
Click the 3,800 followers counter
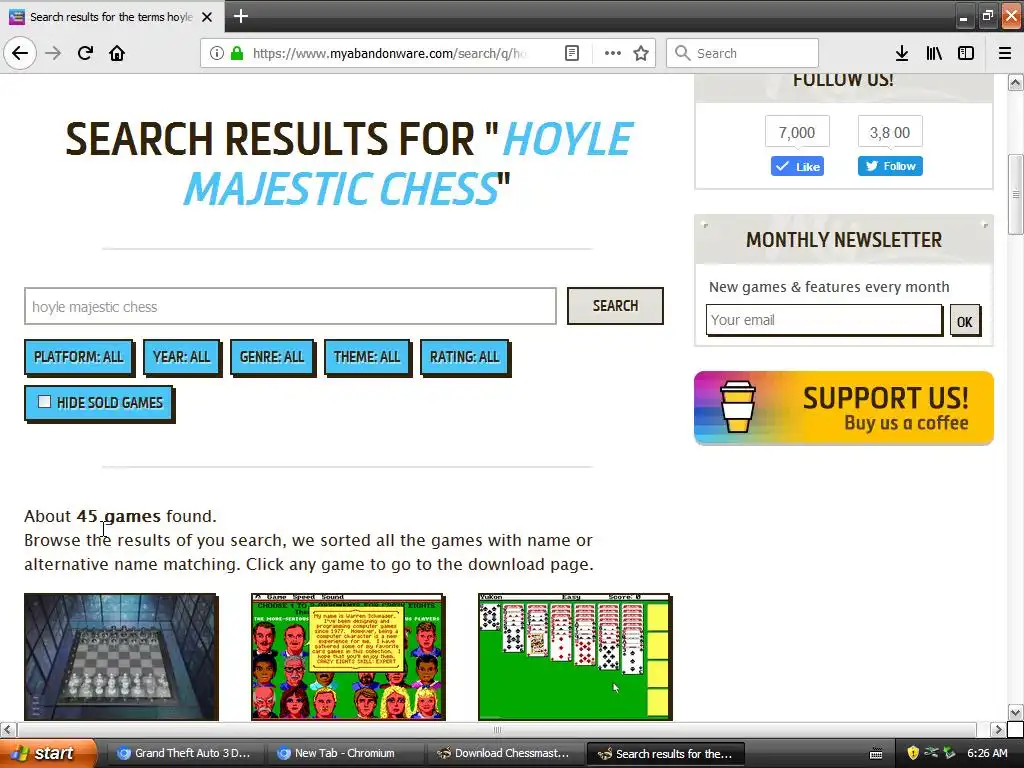click(x=889, y=132)
